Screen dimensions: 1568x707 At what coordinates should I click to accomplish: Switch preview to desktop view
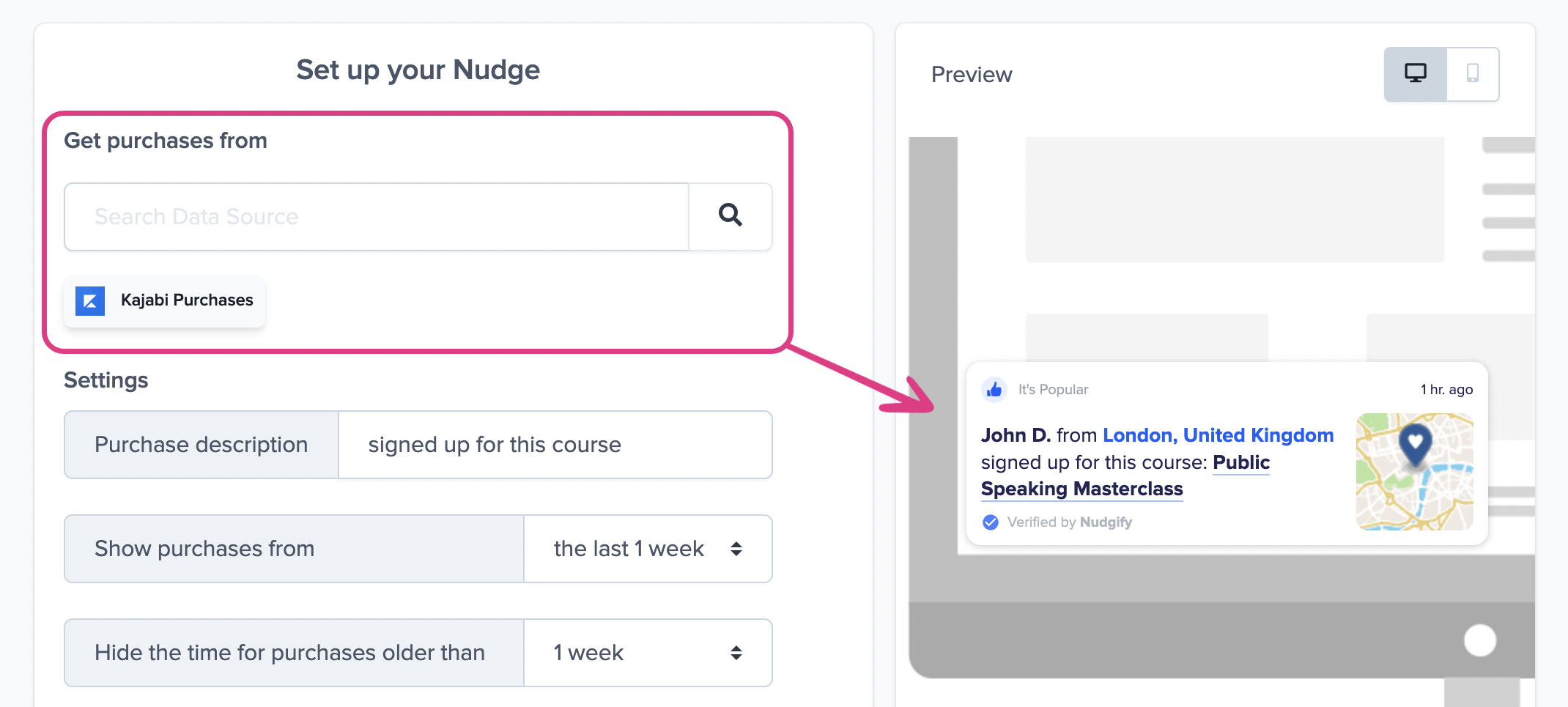tap(1415, 74)
